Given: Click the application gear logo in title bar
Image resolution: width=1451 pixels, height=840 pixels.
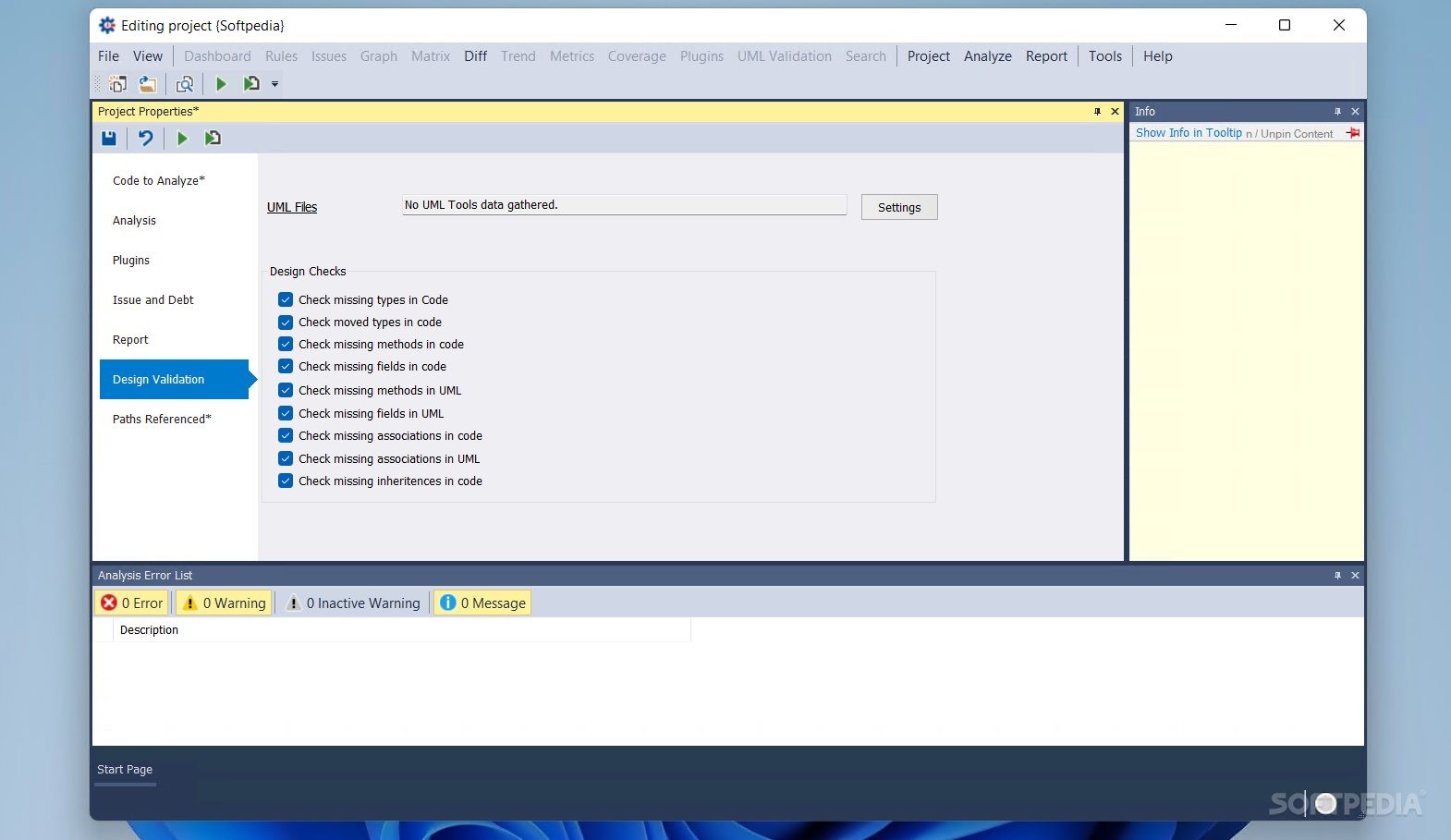Looking at the screenshot, I should tap(107, 25).
